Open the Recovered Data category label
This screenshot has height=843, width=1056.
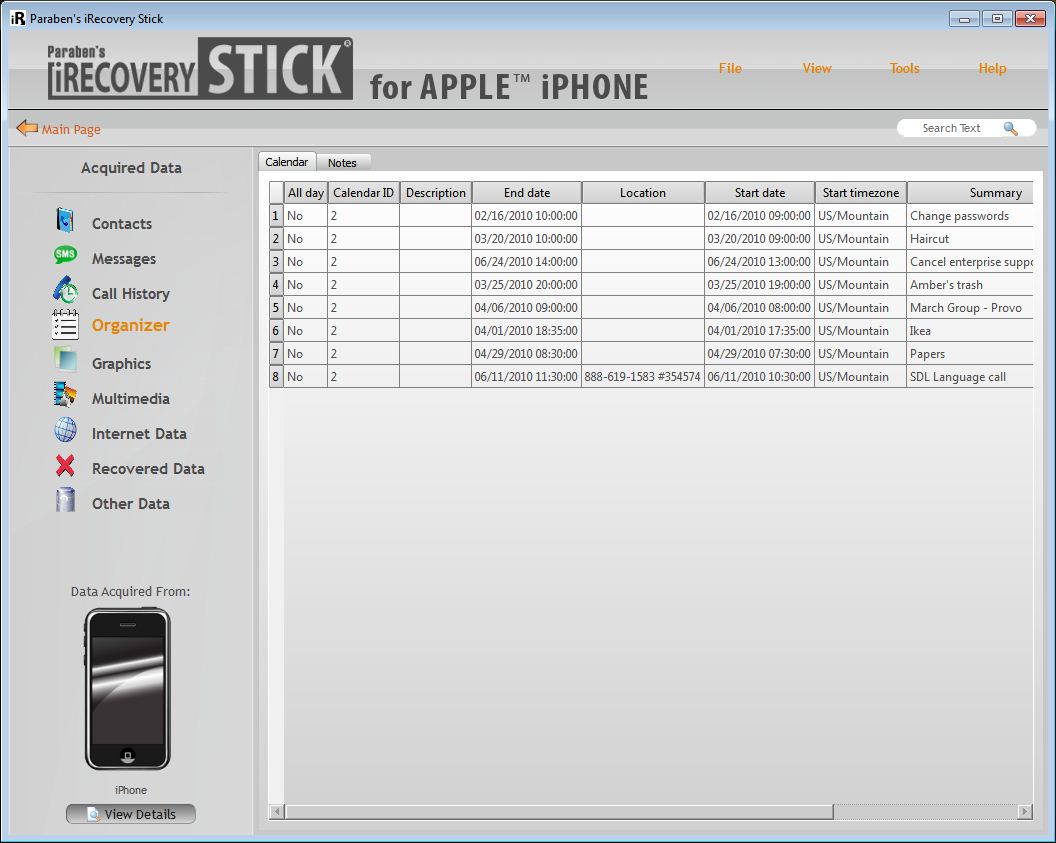coord(148,469)
